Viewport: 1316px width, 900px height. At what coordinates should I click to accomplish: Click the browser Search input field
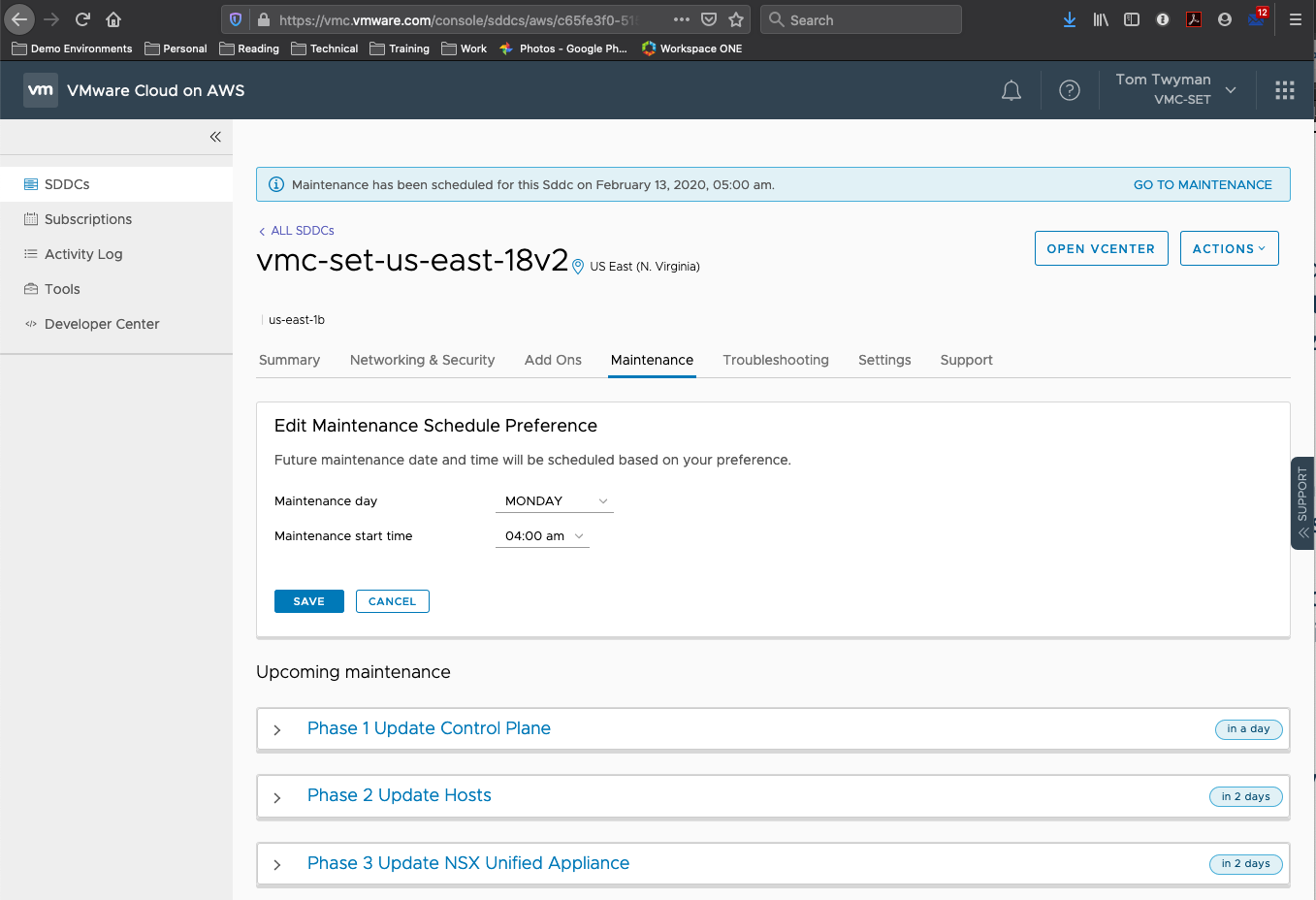click(x=873, y=19)
